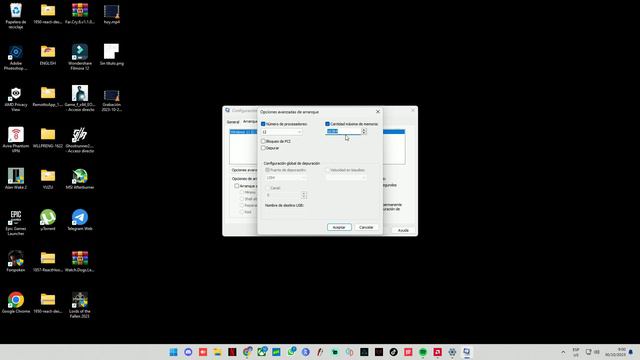Open the Papelera de reciclaje icon

coord(16,16)
